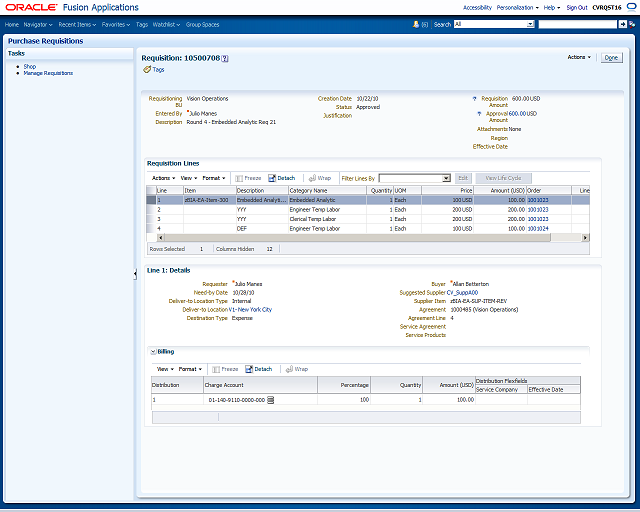Click right arrow of lines table scrollbar
Viewport: 640px width, 512px height.
click(585, 238)
